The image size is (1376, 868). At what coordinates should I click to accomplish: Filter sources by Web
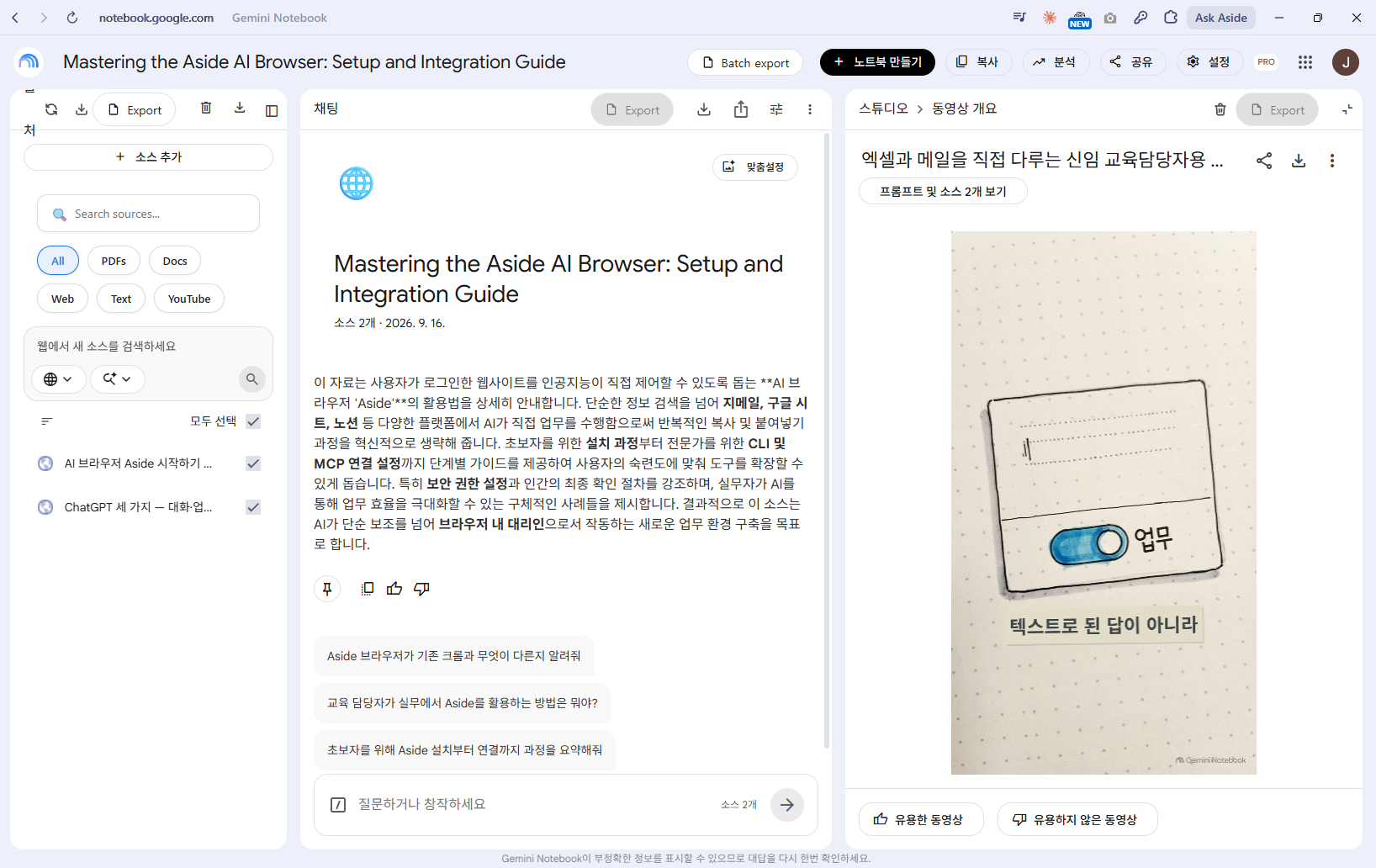click(62, 299)
